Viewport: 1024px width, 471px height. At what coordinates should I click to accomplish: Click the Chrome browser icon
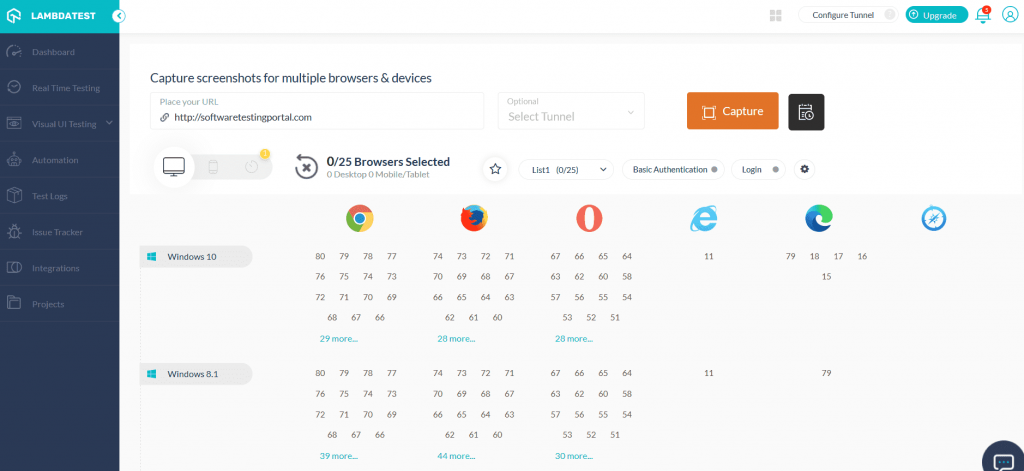(x=359, y=218)
